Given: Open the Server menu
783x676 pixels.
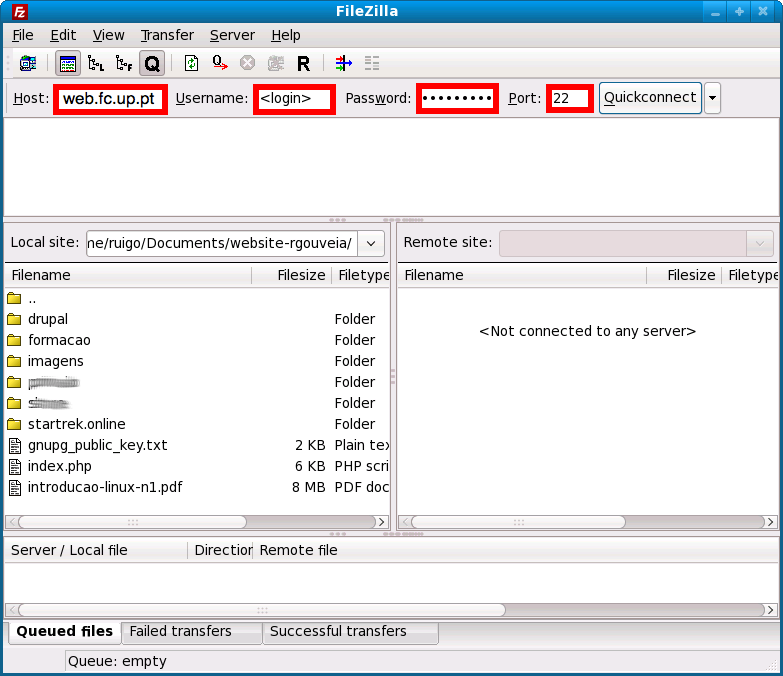Looking at the screenshot, I should 232,35.
